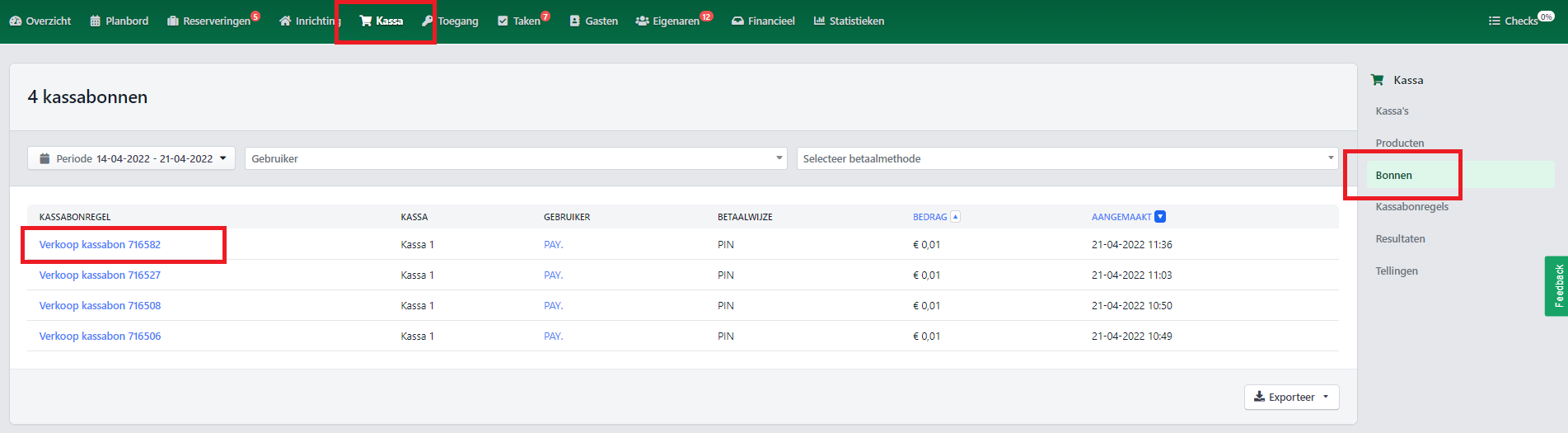Open the green Feedback side tab
This screenshot has height=433, width=1568.
point(1556,286)
